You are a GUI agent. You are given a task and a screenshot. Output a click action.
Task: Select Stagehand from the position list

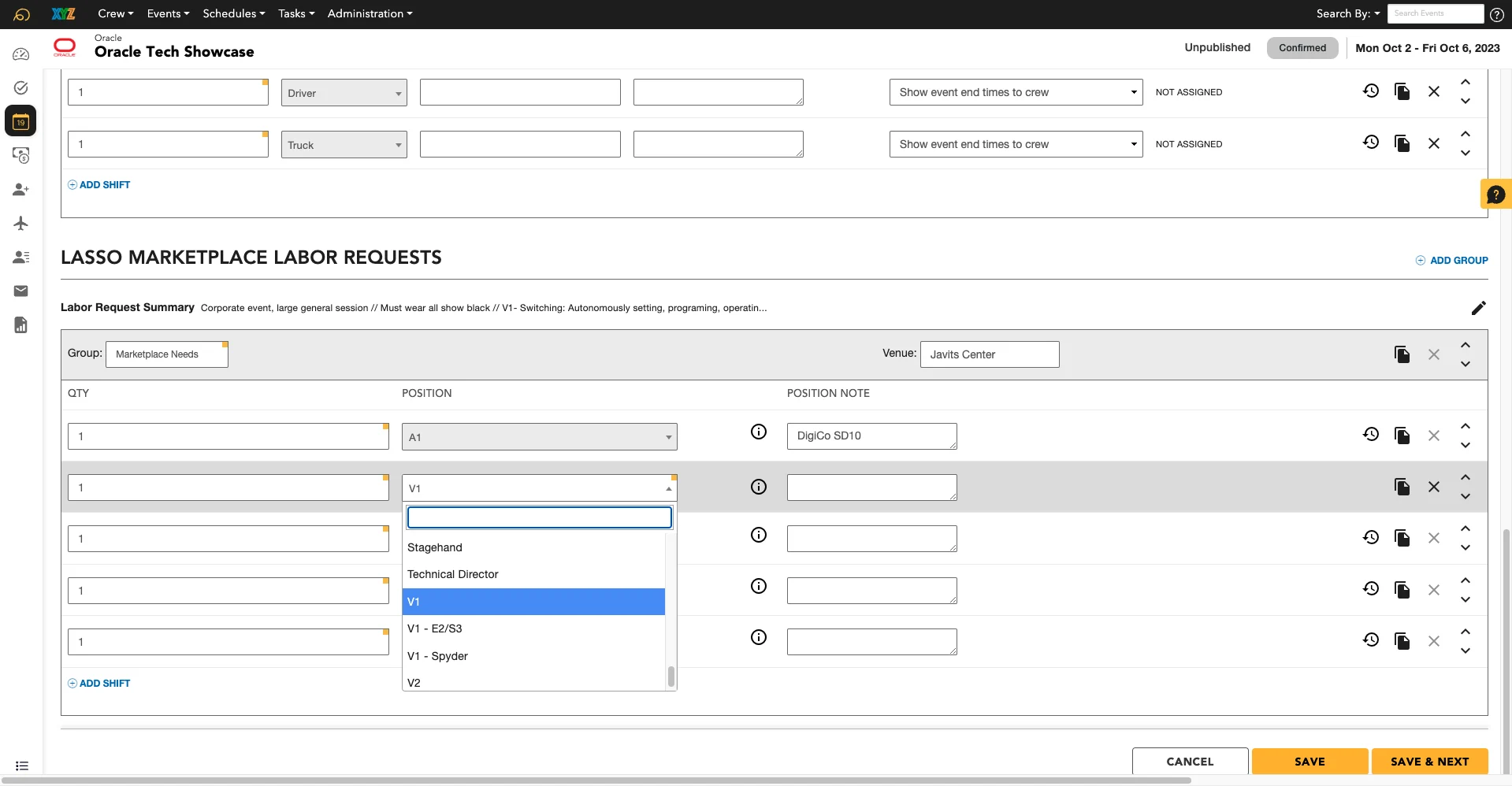[x=534, y=547]
